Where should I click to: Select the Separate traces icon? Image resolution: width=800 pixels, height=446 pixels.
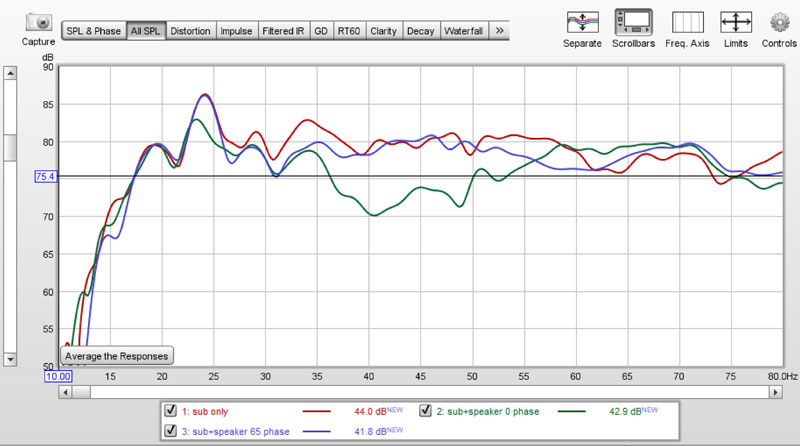click(582, 21)
